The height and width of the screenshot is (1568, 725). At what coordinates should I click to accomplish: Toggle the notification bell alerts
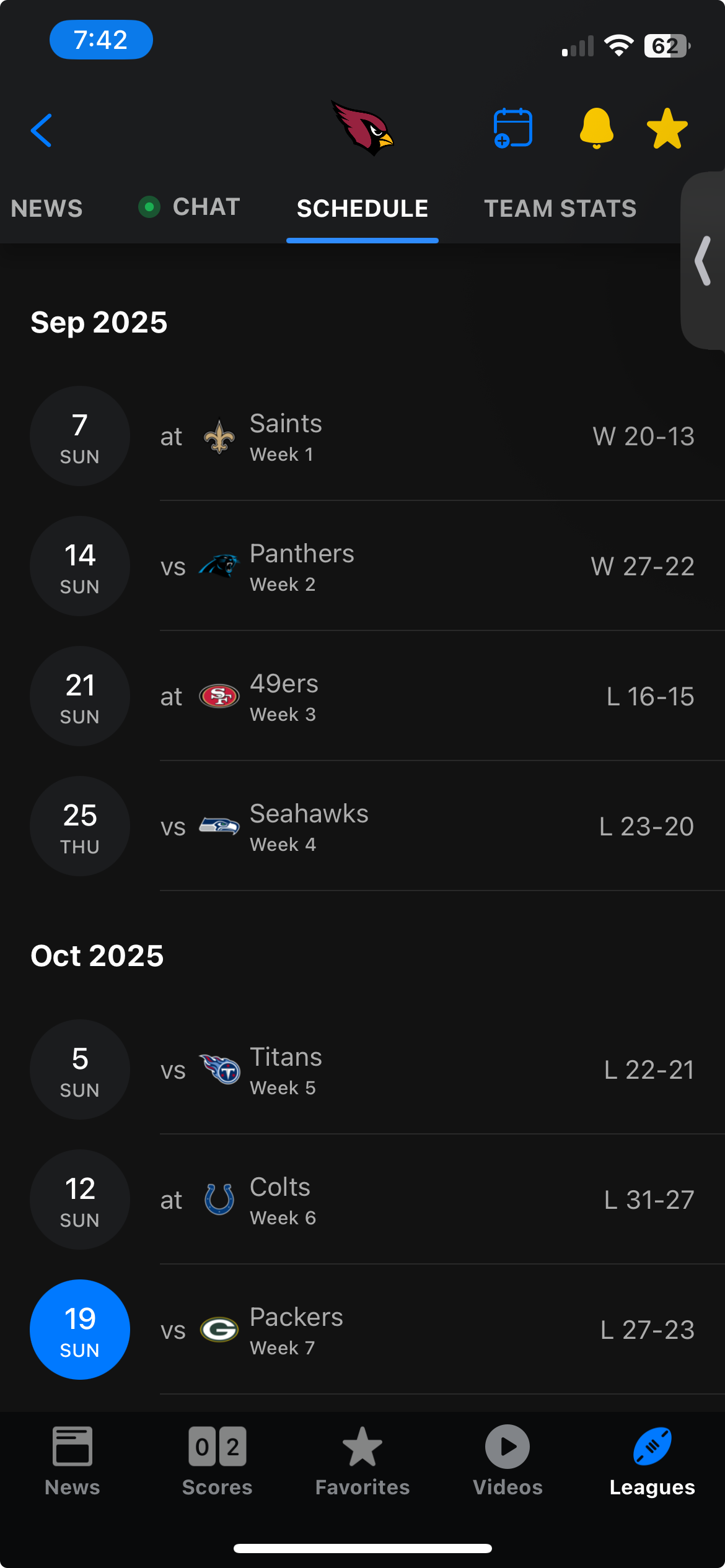coord(596,128)
